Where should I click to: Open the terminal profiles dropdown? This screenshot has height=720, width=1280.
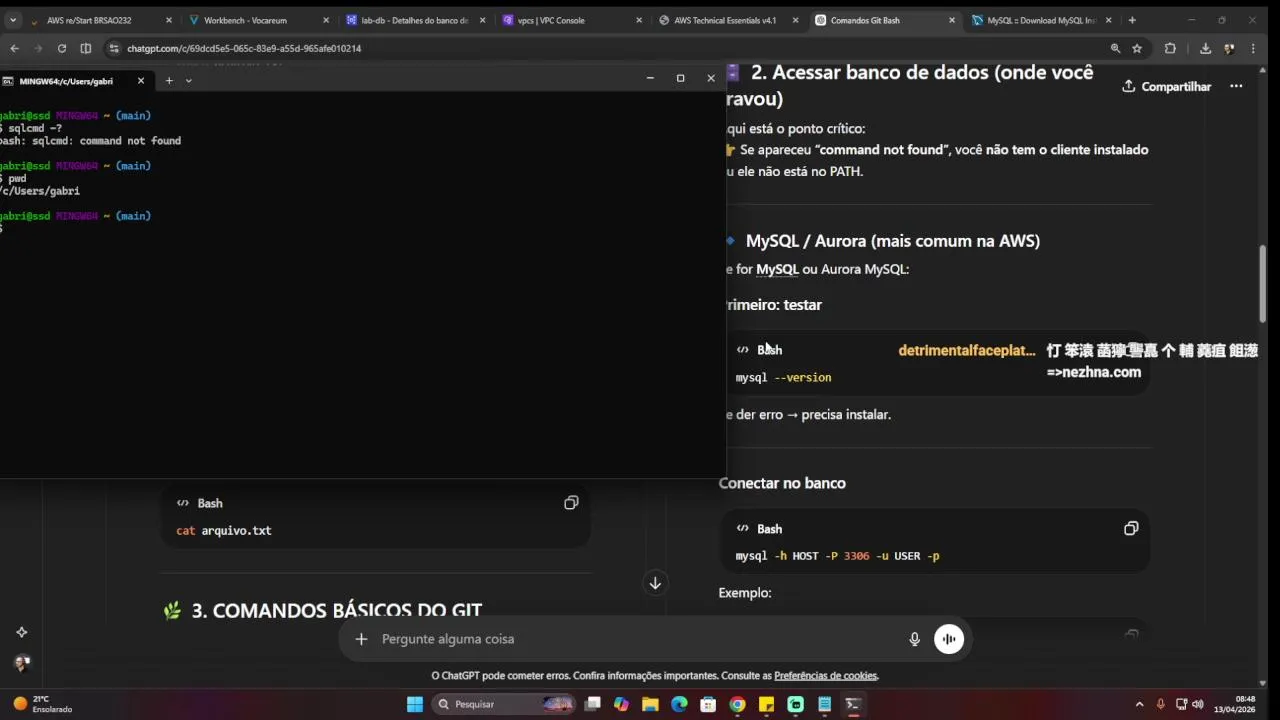pyautogui.click(x=188, y=80)
